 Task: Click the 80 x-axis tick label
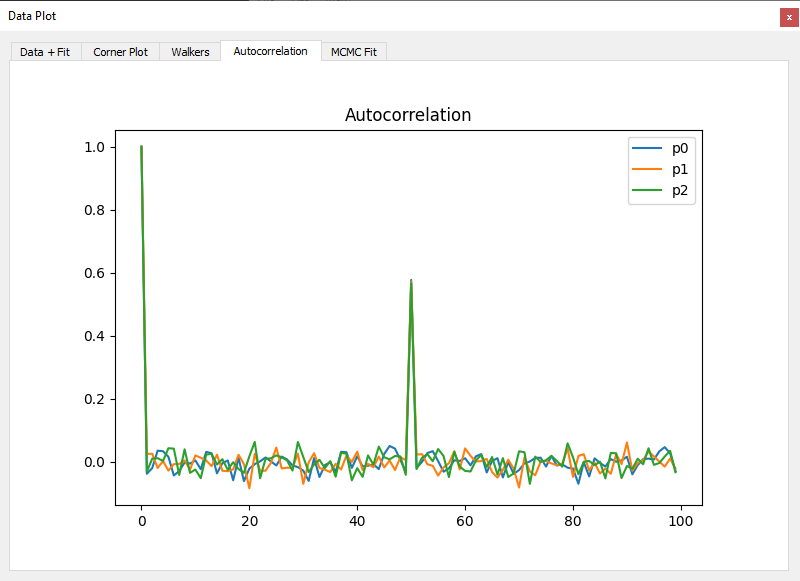pyautogui.click(x=573, y=521)
